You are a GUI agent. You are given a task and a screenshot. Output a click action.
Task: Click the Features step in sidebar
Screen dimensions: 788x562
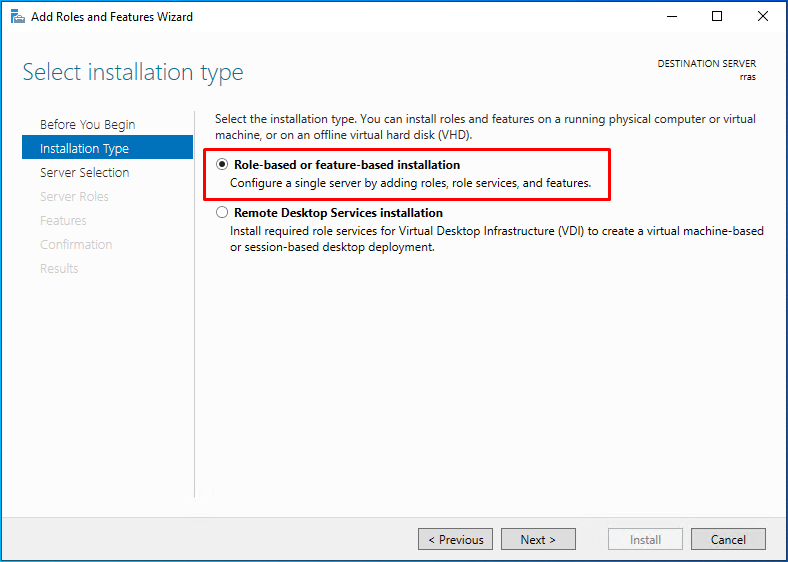(63, 221)
